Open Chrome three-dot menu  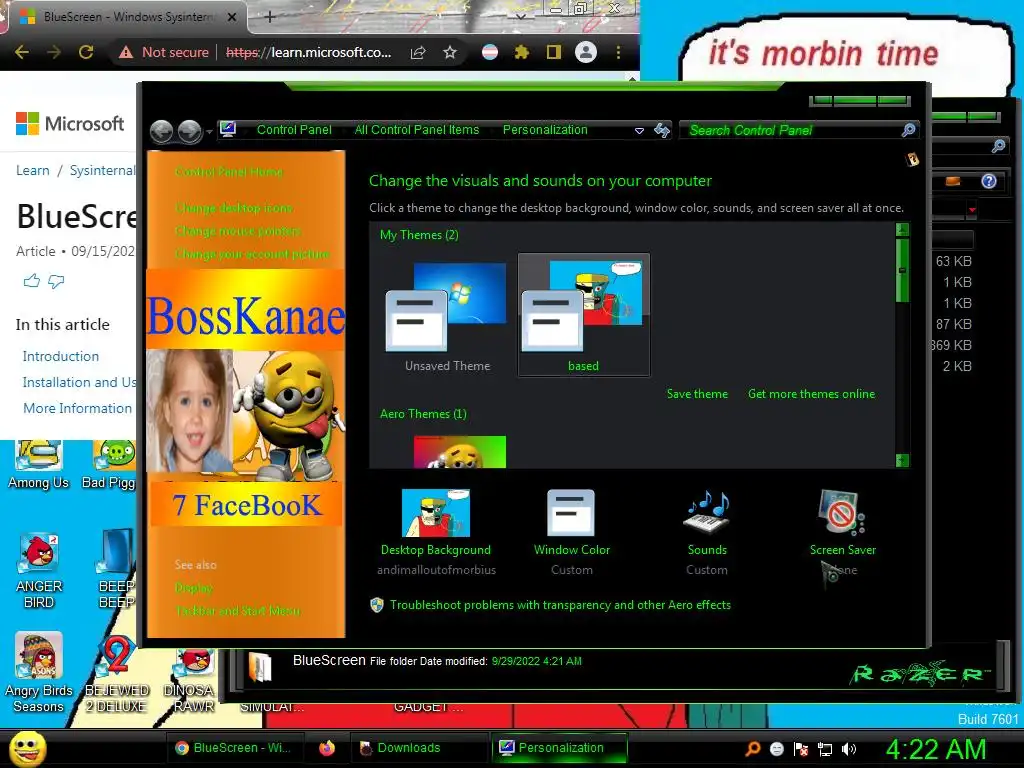618,52
